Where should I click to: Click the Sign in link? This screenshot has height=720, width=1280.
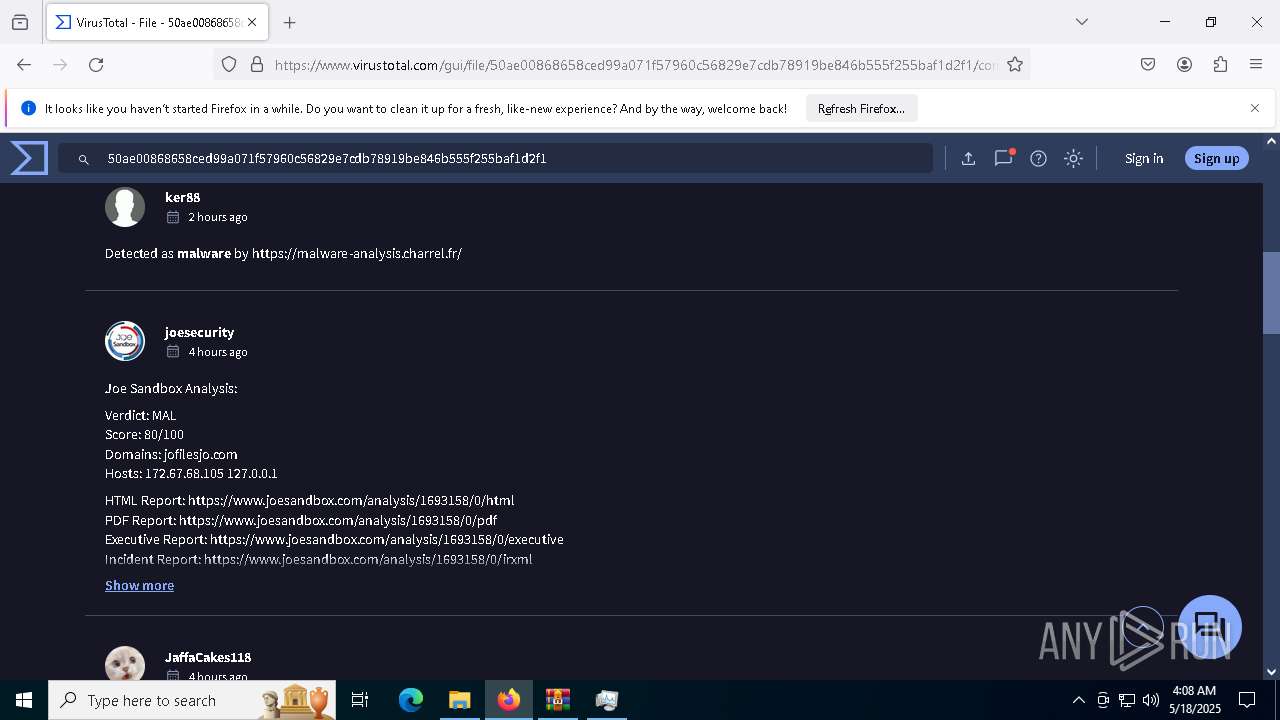pyautogui.click(x=1144, y=158)
